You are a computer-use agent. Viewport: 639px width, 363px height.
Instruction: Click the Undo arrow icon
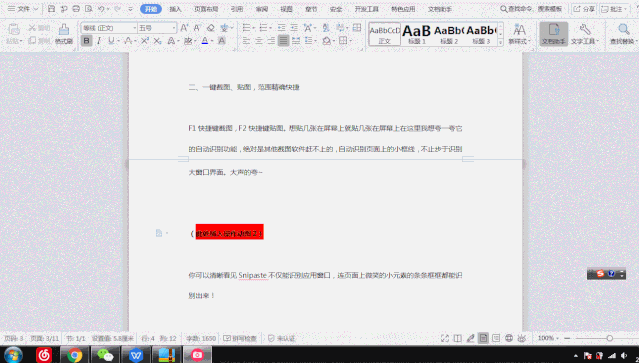(101, 9)
